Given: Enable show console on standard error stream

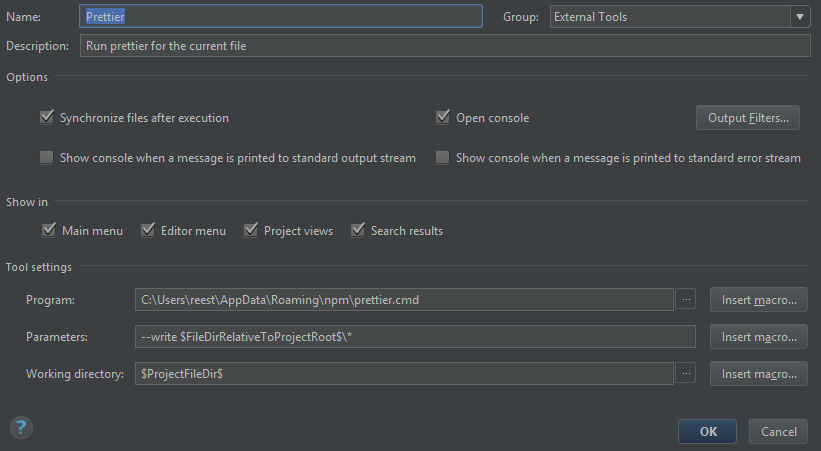Looking at the screenshot, I should (443, 158).
